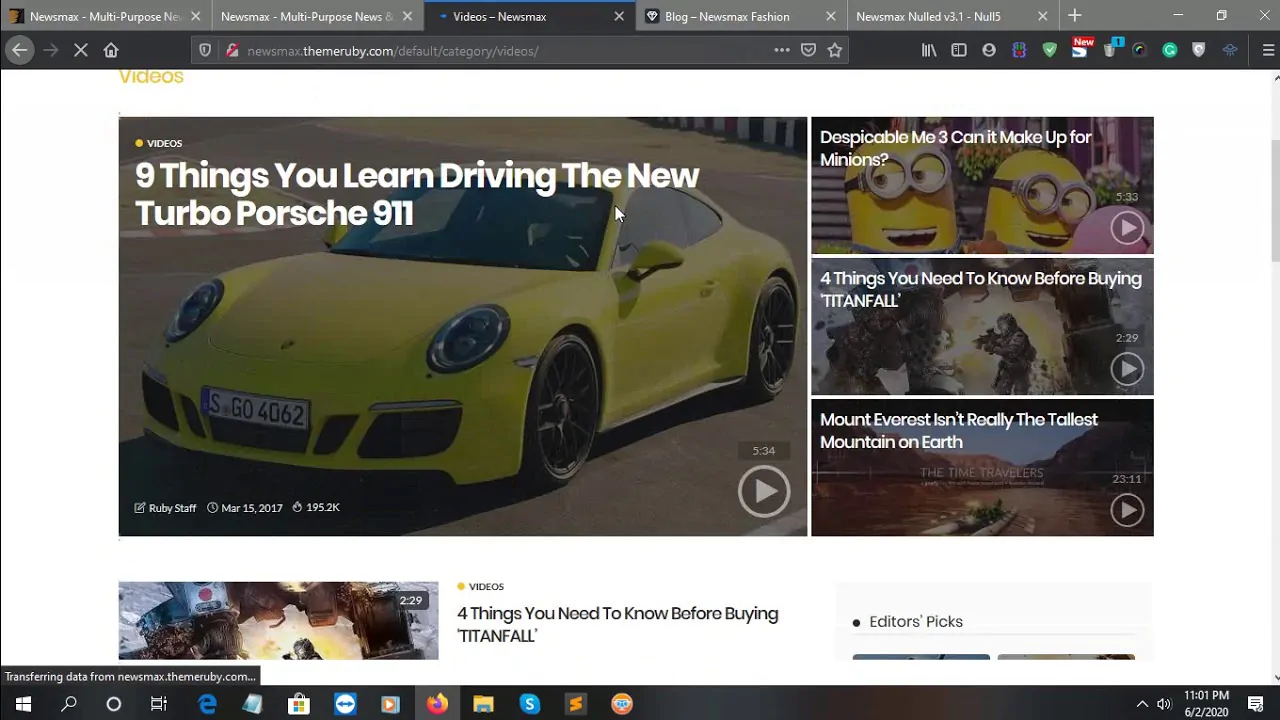Click the Mar 15, 2017 post date
This screenshot has height=720, width=1280.
pyautogui.click(x=252, y=508)
